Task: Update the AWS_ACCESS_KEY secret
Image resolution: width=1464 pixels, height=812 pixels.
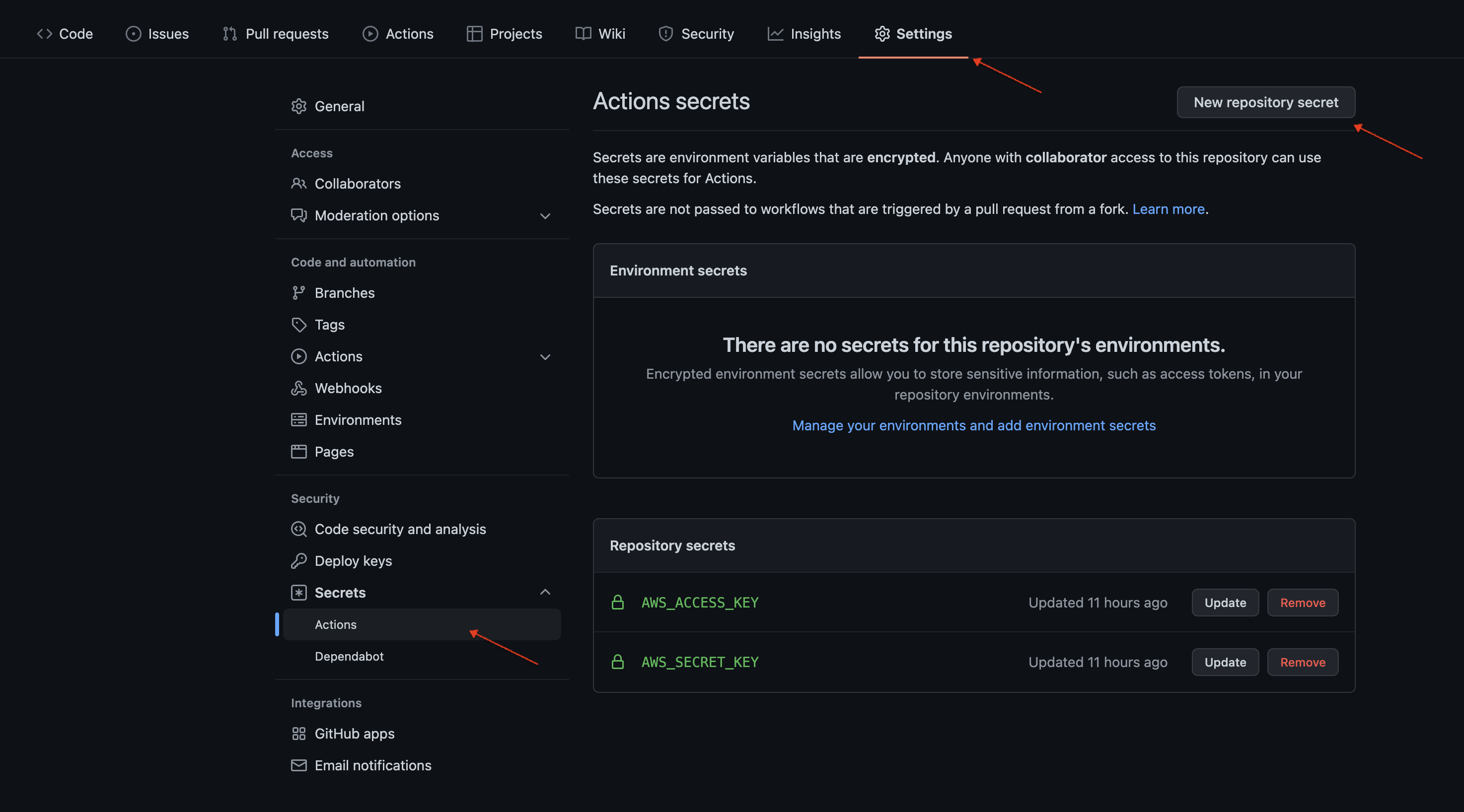Action: pos(1225,603)
